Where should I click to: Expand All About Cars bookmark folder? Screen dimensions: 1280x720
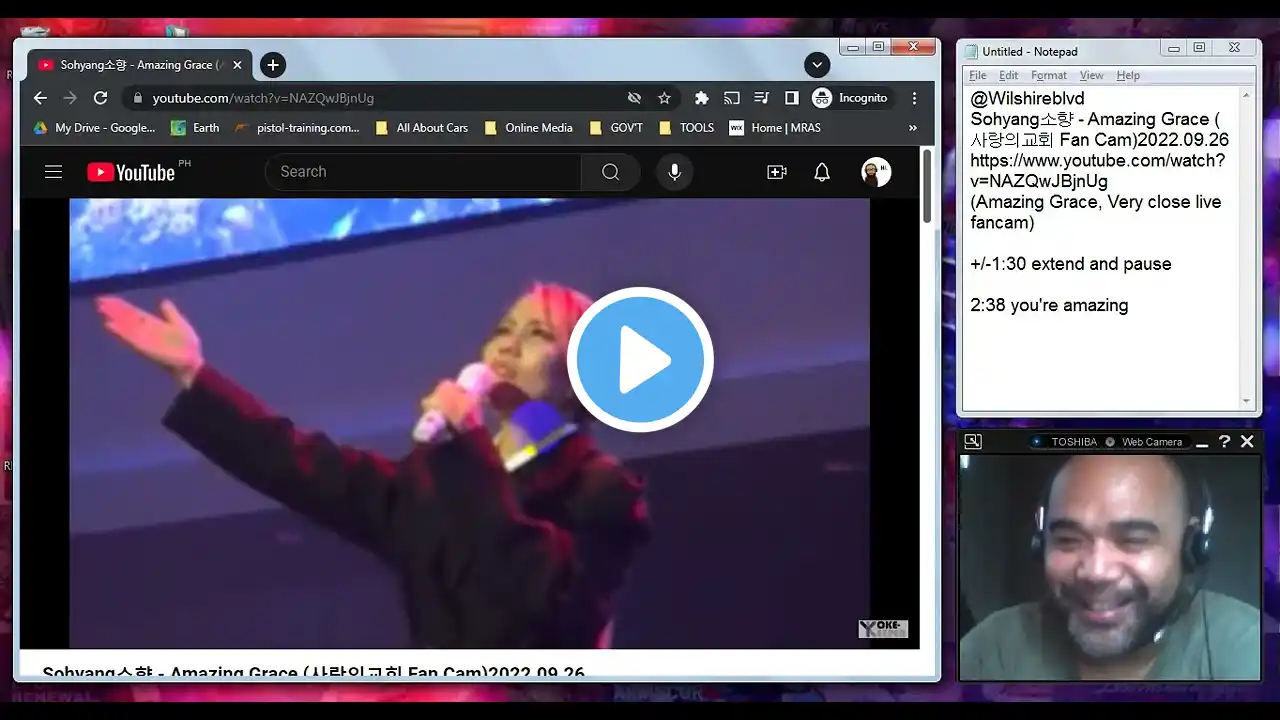pos(421,128)
